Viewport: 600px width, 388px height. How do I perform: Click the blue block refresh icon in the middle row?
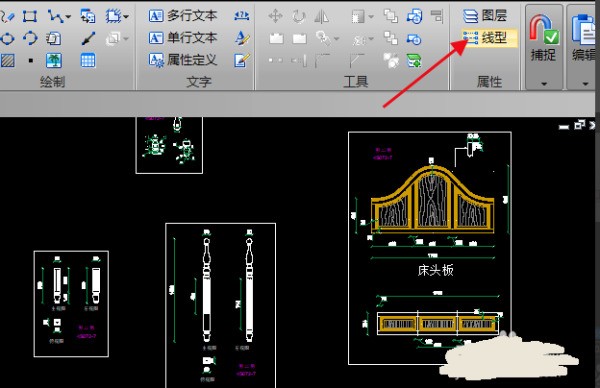[414, 38]
